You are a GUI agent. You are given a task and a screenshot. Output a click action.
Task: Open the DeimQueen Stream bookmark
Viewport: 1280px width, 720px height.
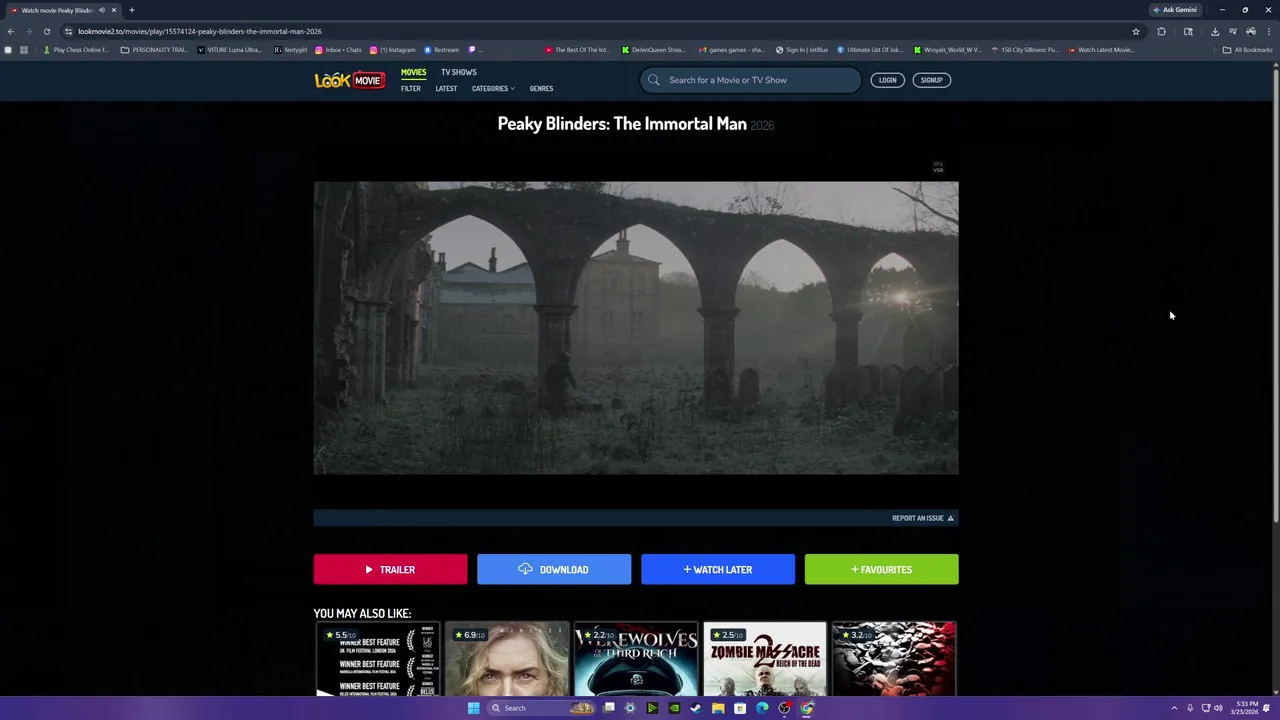[654, 50]
